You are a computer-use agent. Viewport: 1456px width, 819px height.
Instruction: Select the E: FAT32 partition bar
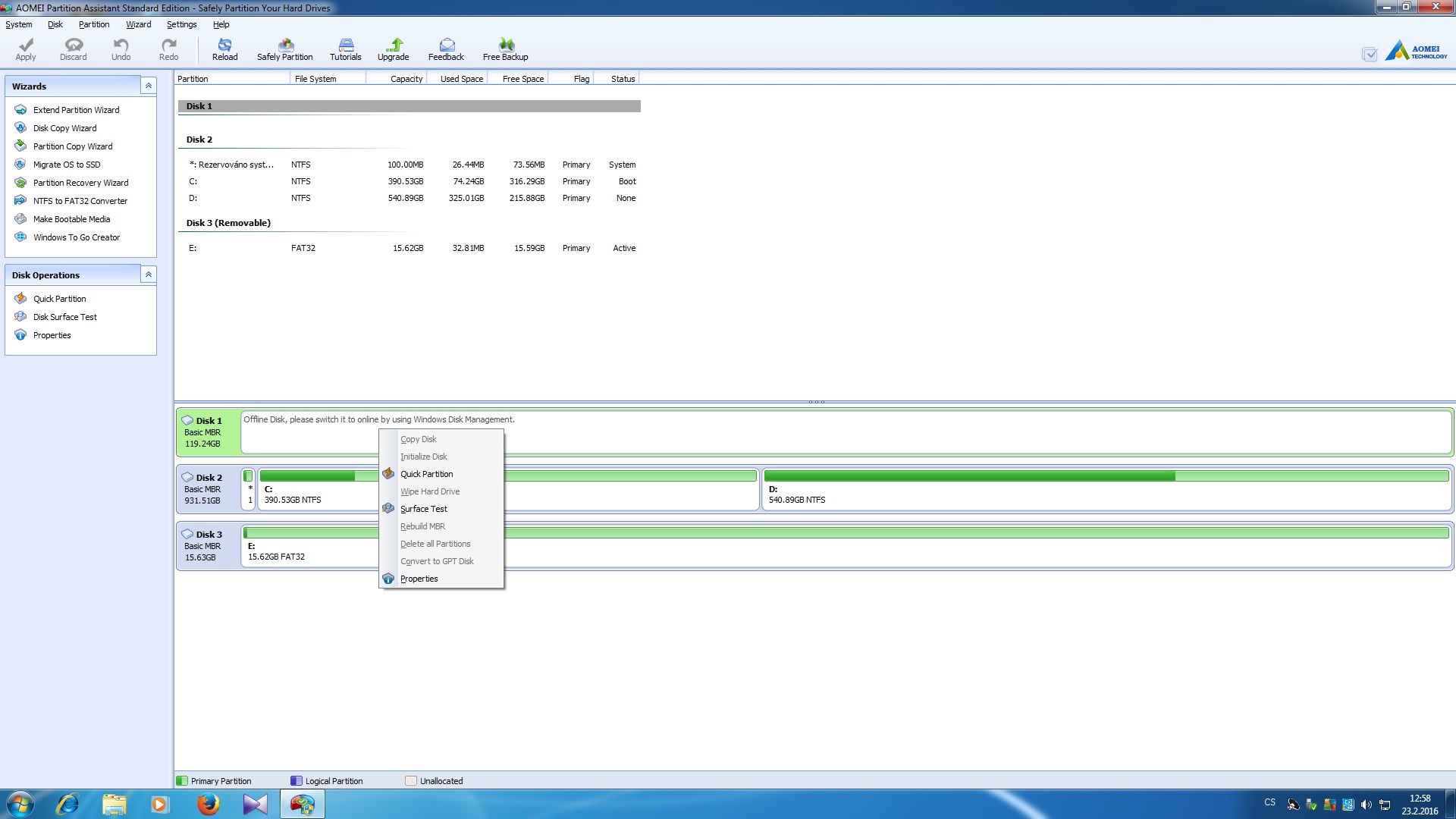tap(846, 532)
